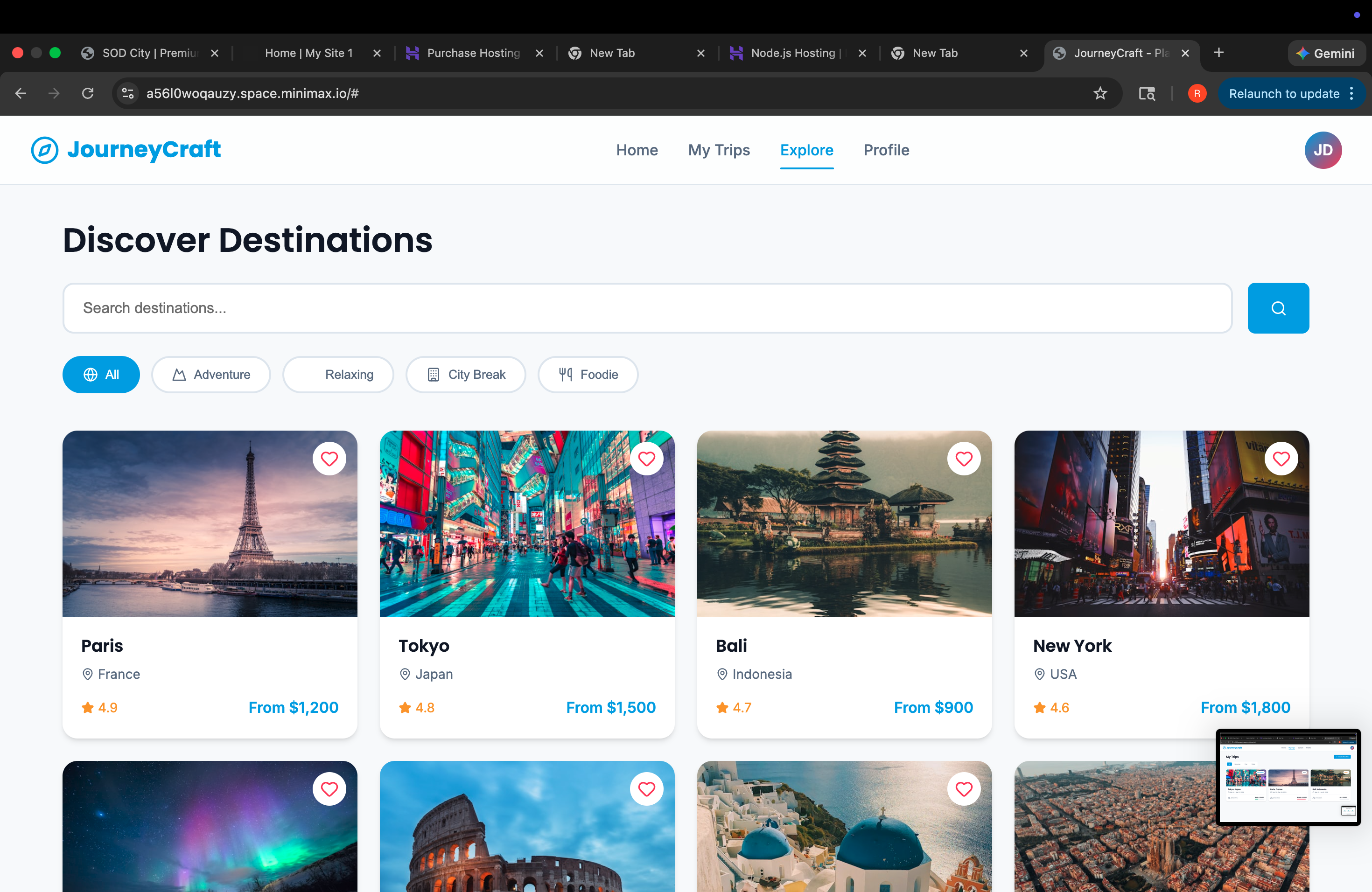Screen dimensions: 1372x892
Task: Like the Bali destination with heart
Action: coord(963,459)
